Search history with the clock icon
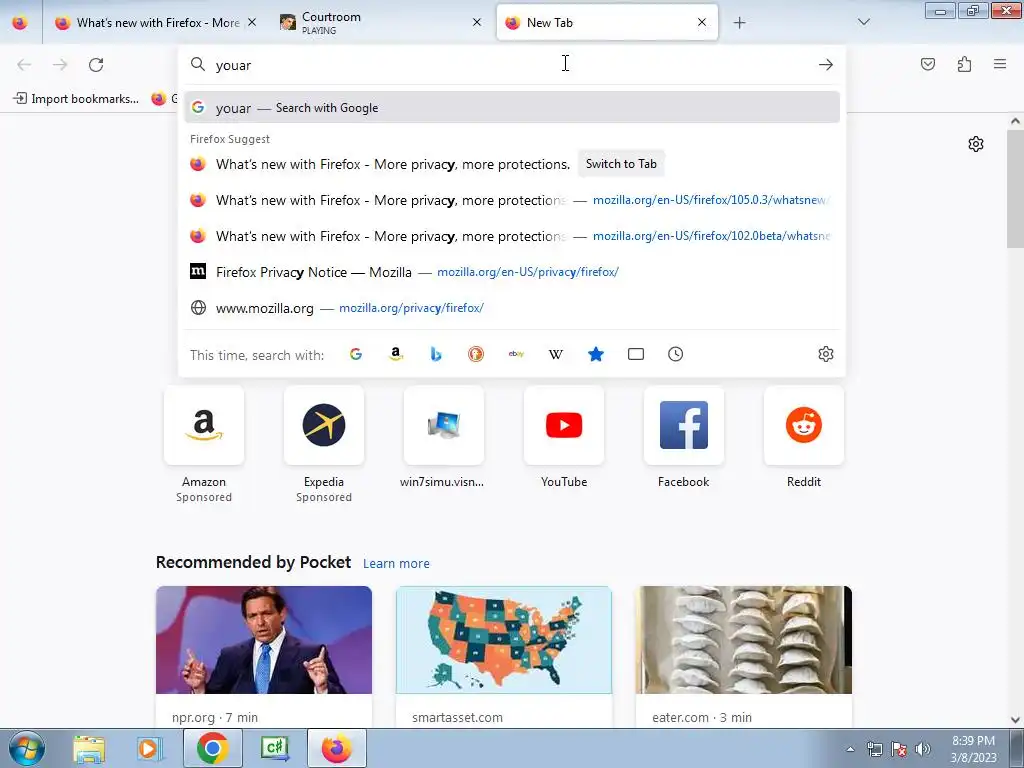 (675, 354)
